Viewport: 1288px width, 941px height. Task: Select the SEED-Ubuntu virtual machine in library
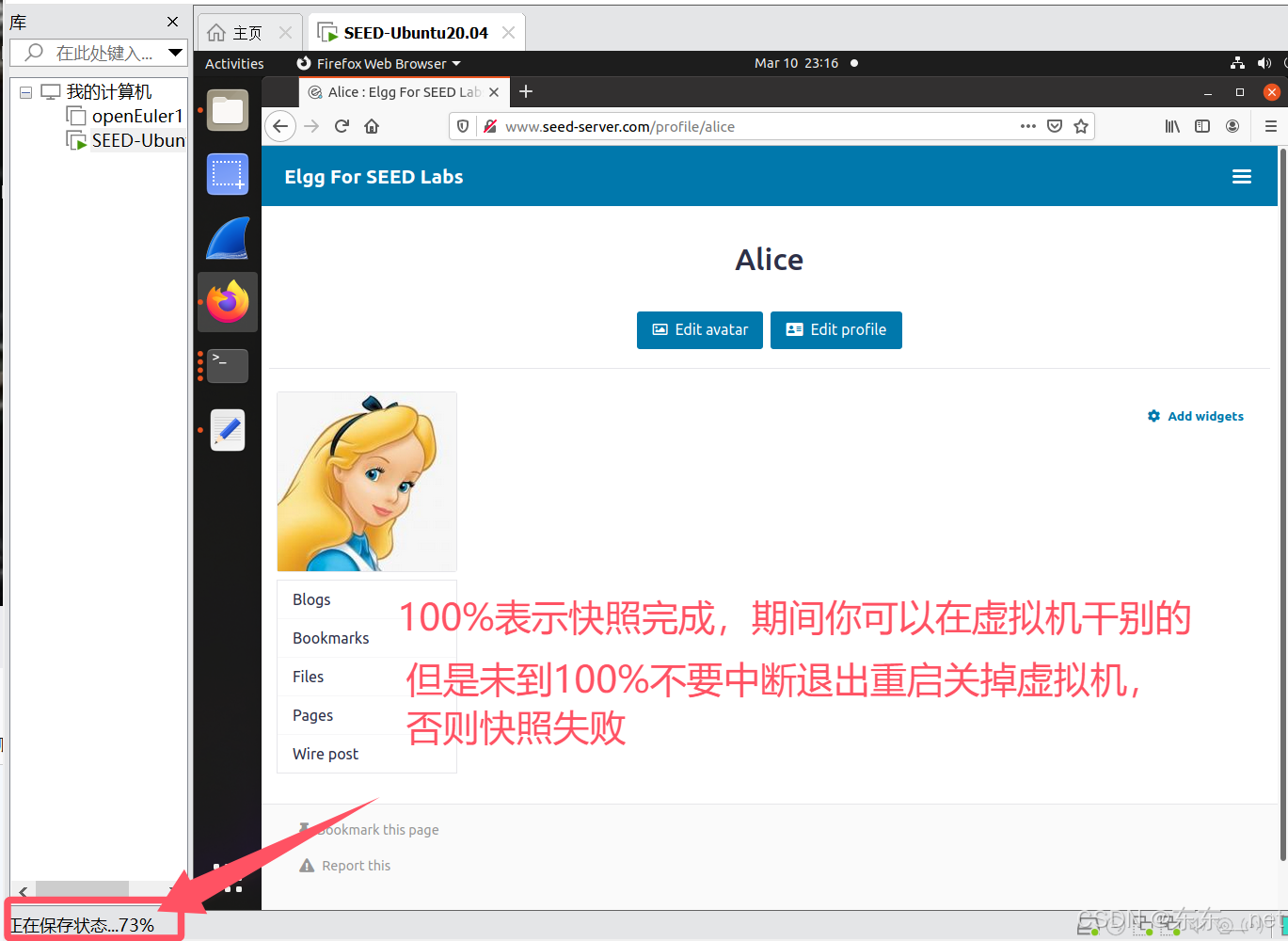[x=126, y=140]
